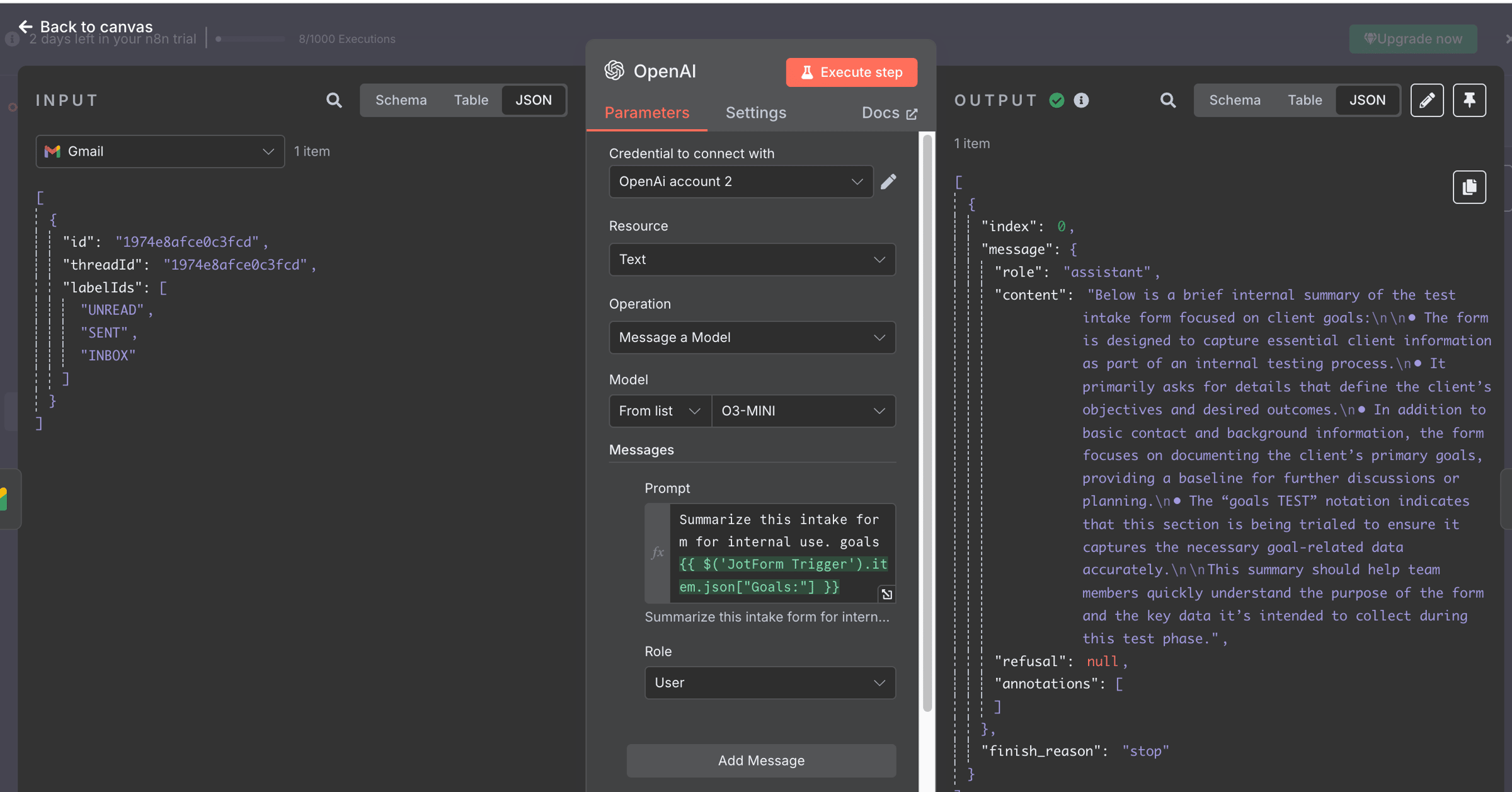Click the null refusal value in output
The image size is (1512, 792).
pos(1102,661)
